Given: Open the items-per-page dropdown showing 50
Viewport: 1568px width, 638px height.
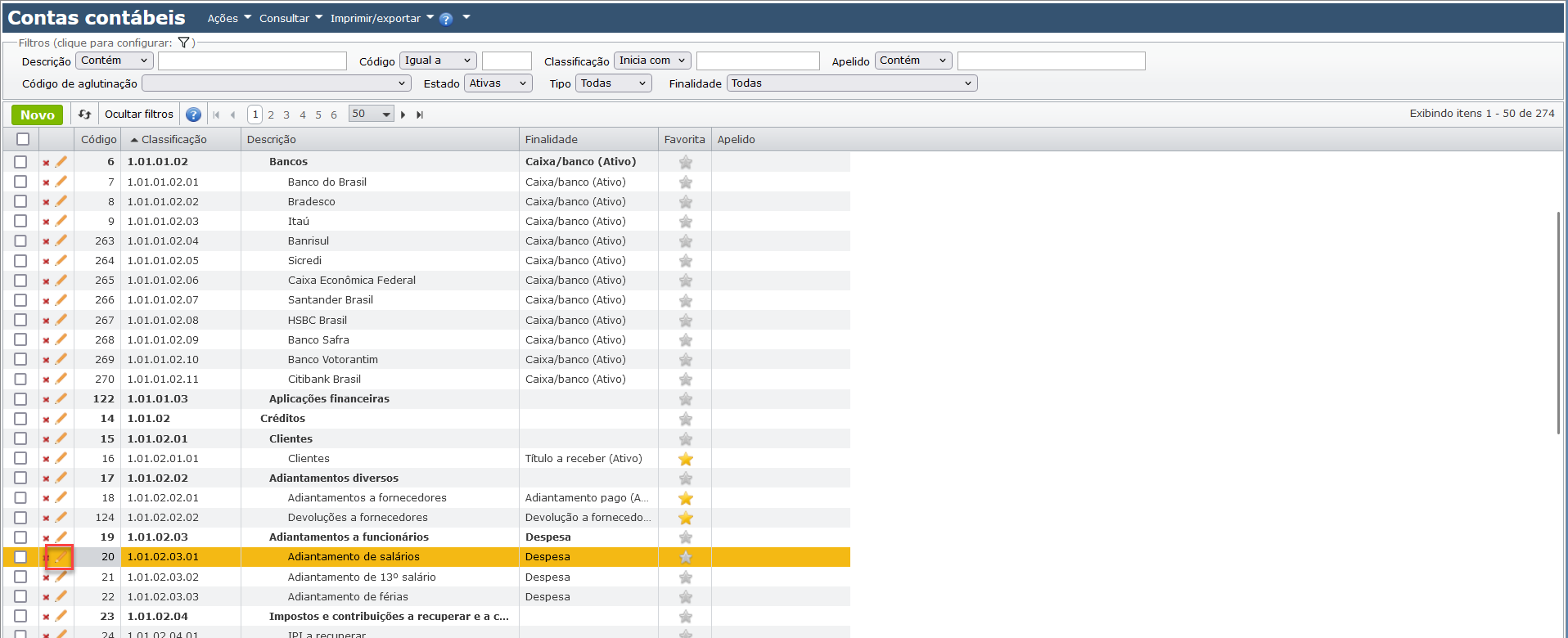Looking at the screenshot, I should [x=371, y=115].
